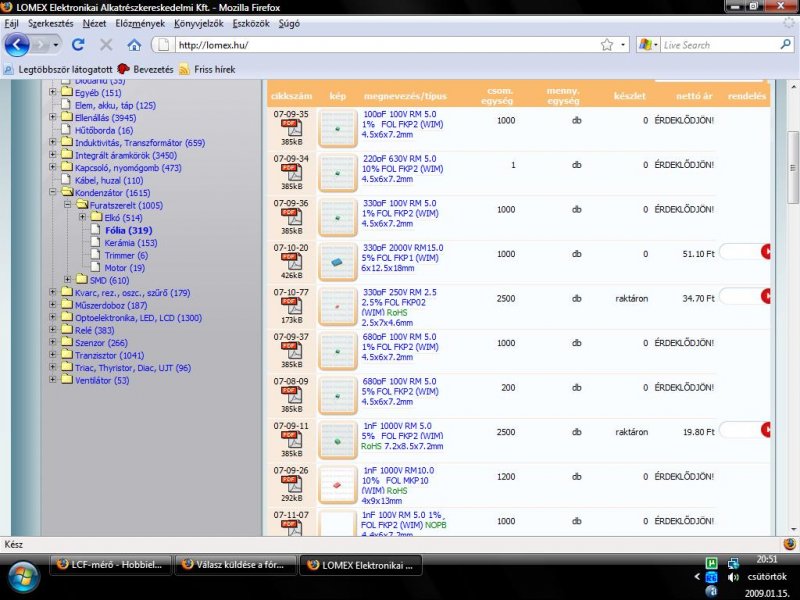Reload the page with the refresh icon
The image size is (800, 600).
(78, 45)
